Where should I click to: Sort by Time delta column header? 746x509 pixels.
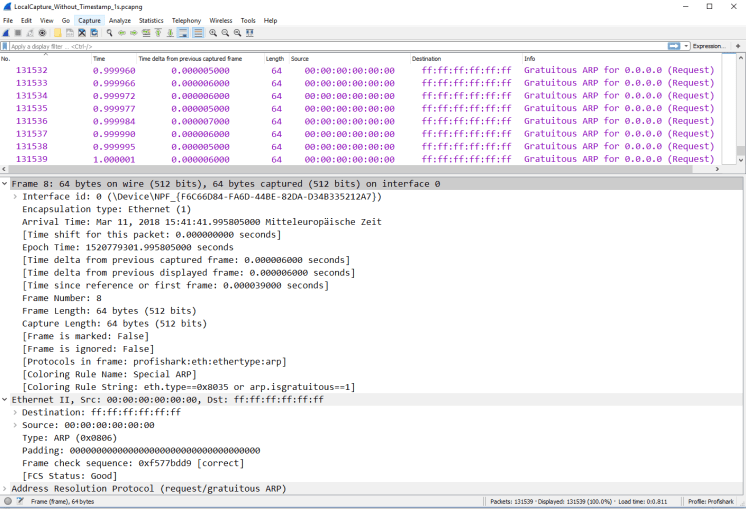(x=200, y=59)
